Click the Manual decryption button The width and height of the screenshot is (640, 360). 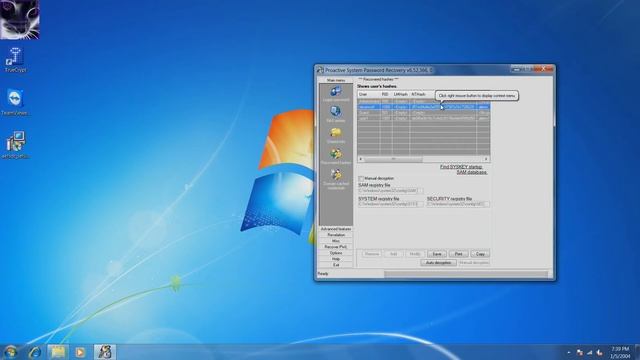[474, 263]
